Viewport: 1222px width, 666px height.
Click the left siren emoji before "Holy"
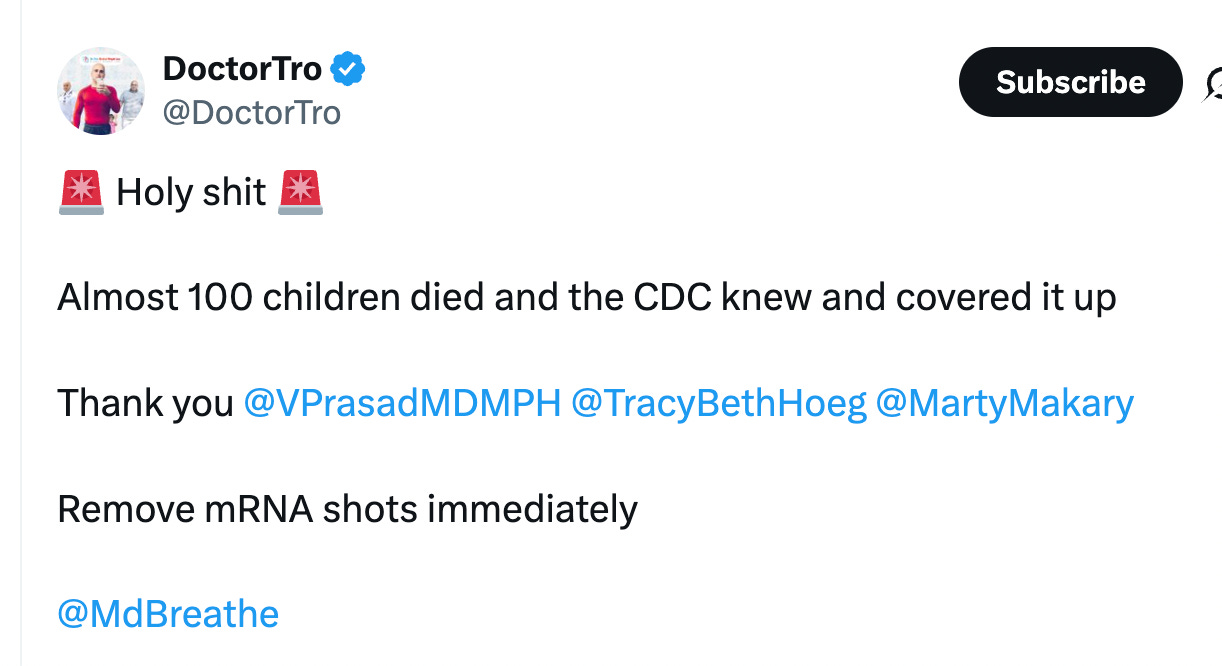click(x=81, y=191)
